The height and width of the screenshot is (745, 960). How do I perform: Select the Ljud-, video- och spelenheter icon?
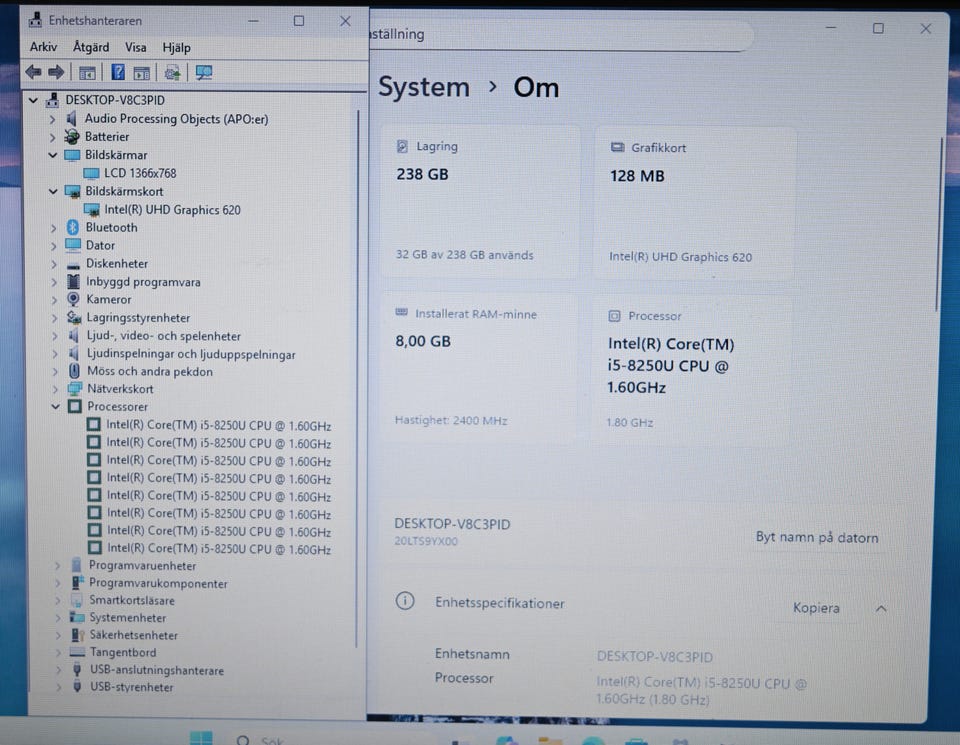(x=74, y=335)
